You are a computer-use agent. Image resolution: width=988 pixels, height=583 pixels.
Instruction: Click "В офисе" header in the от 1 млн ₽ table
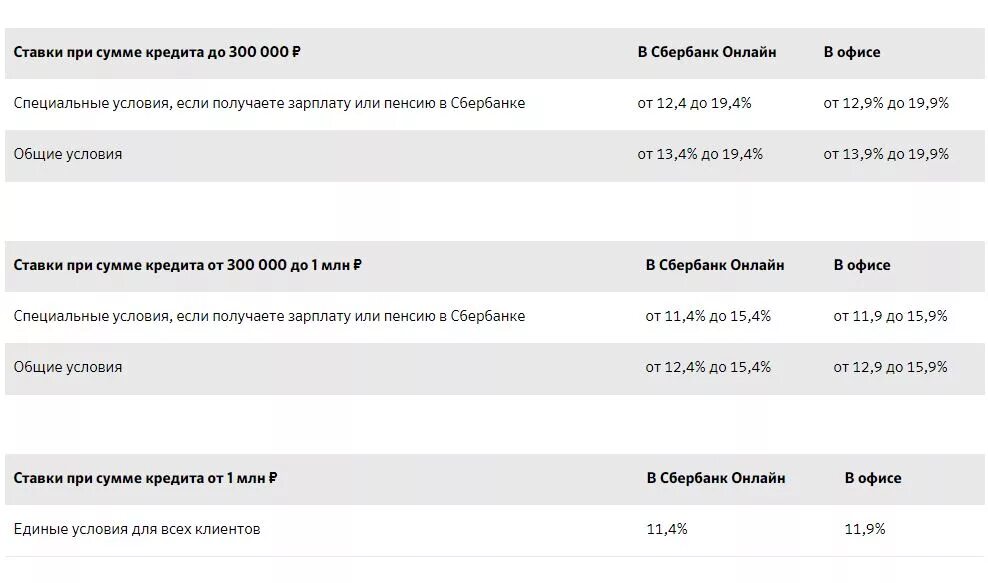pos(873,478)
